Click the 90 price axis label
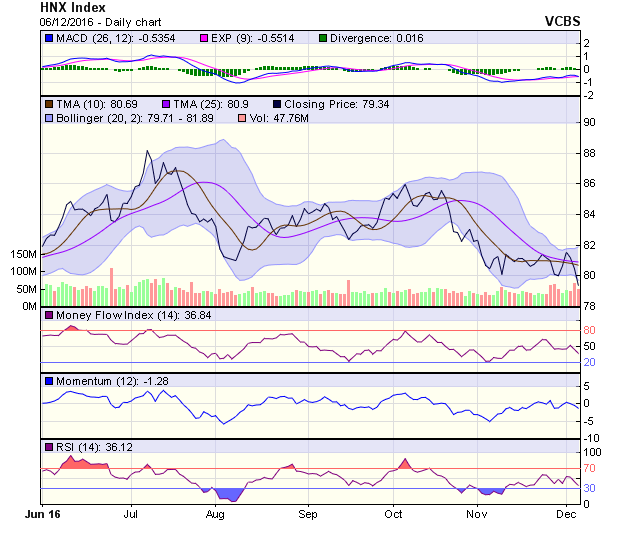 point(589,122)
